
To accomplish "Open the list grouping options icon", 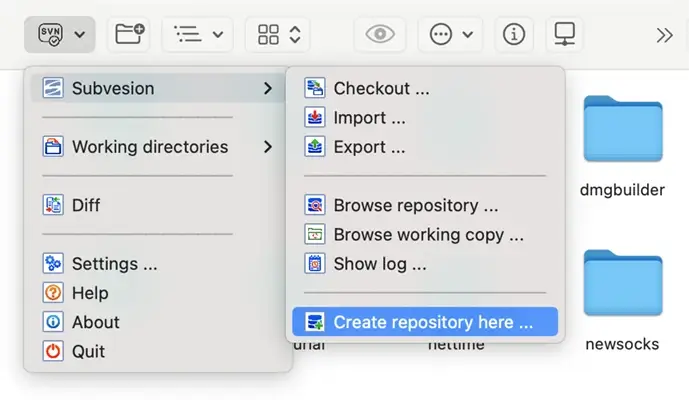I will tap(188, 34).
